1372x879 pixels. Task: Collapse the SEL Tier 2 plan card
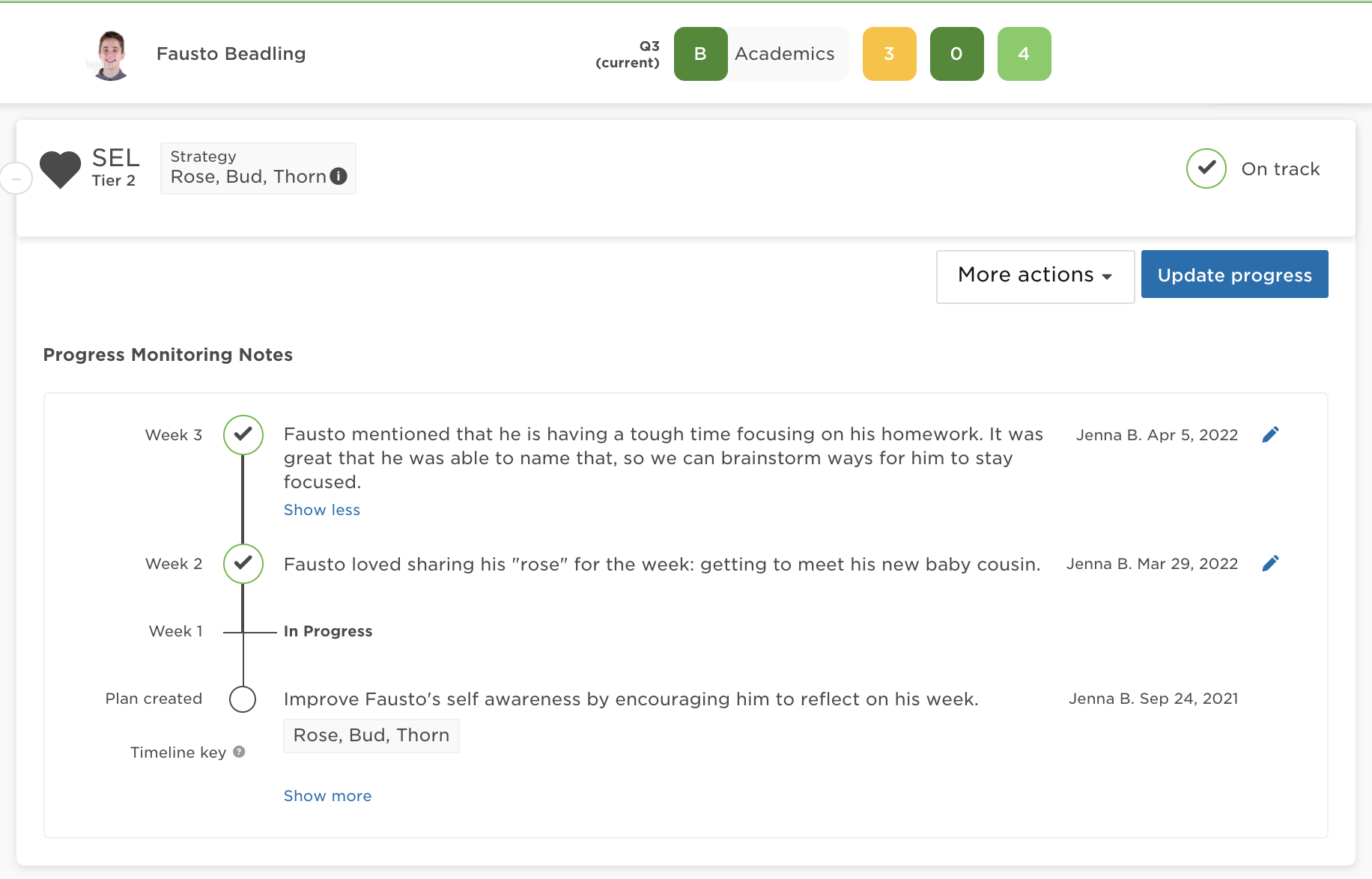pyautogui.click(x=15, y=178)
